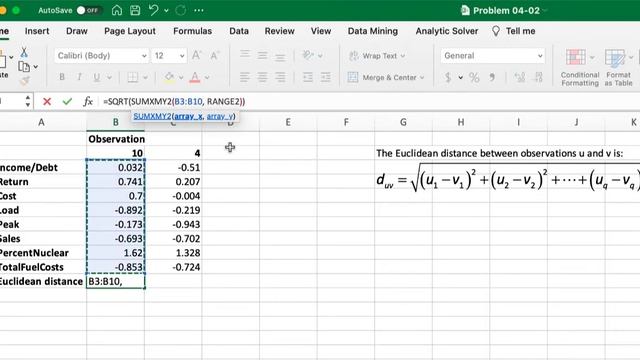Click the fx Insert Function icon
640x360 pixels.
click(x=87, y=101)
